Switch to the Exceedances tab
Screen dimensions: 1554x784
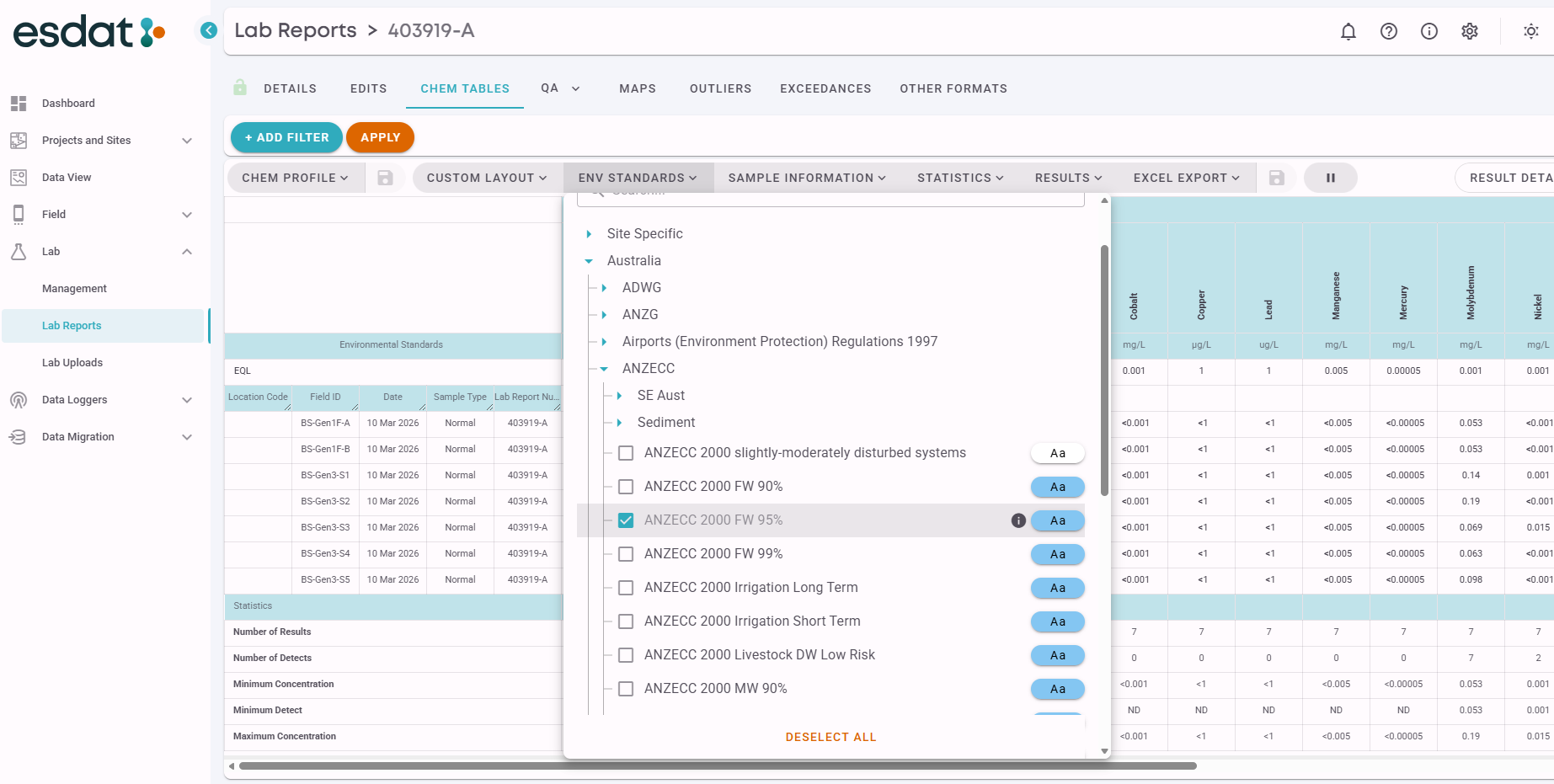(x=825, y=88)
